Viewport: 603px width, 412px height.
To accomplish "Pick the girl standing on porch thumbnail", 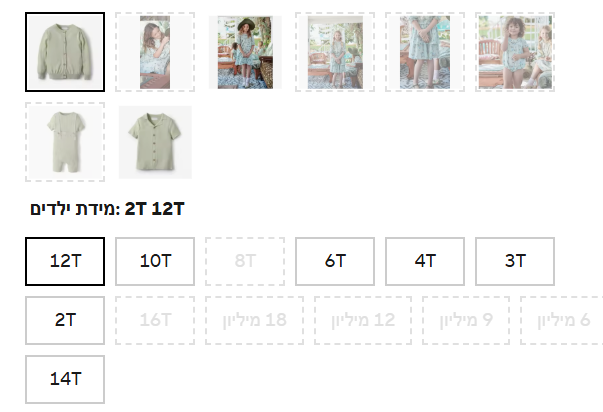I will 335,52.
